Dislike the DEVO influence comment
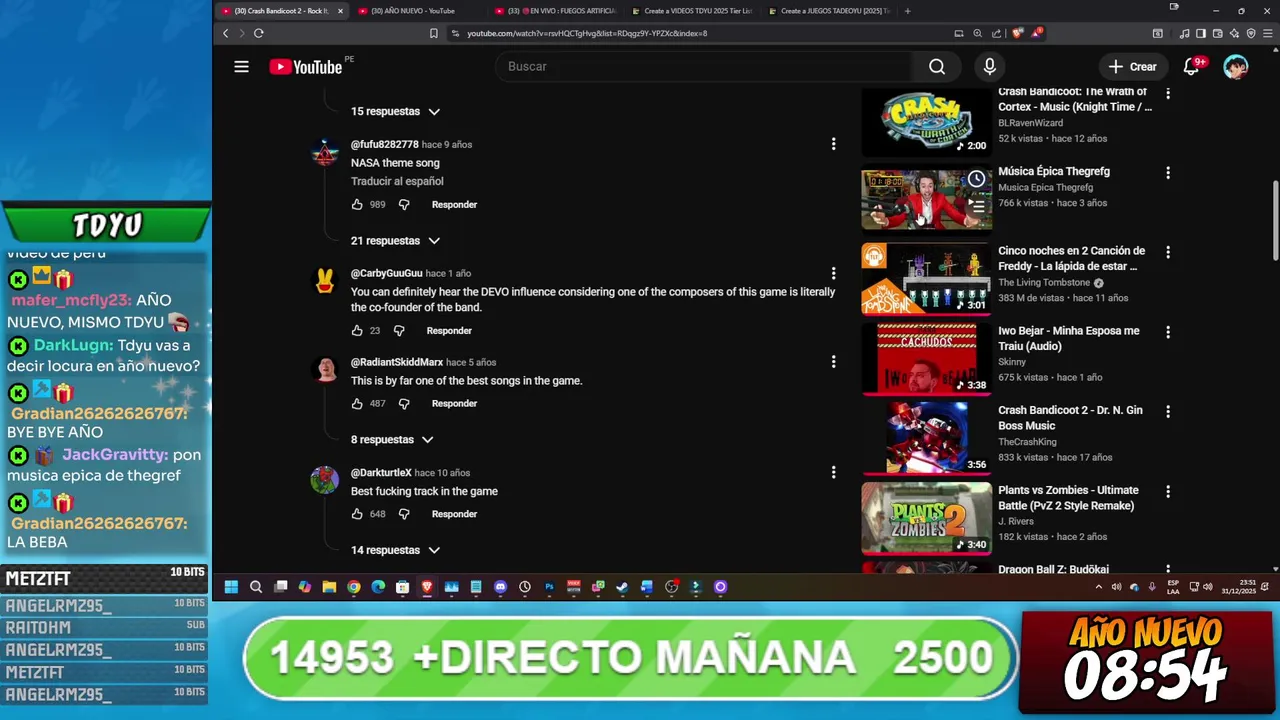Image resolution: width=1280 pixels, height=720 pixels. pos(399,330)
